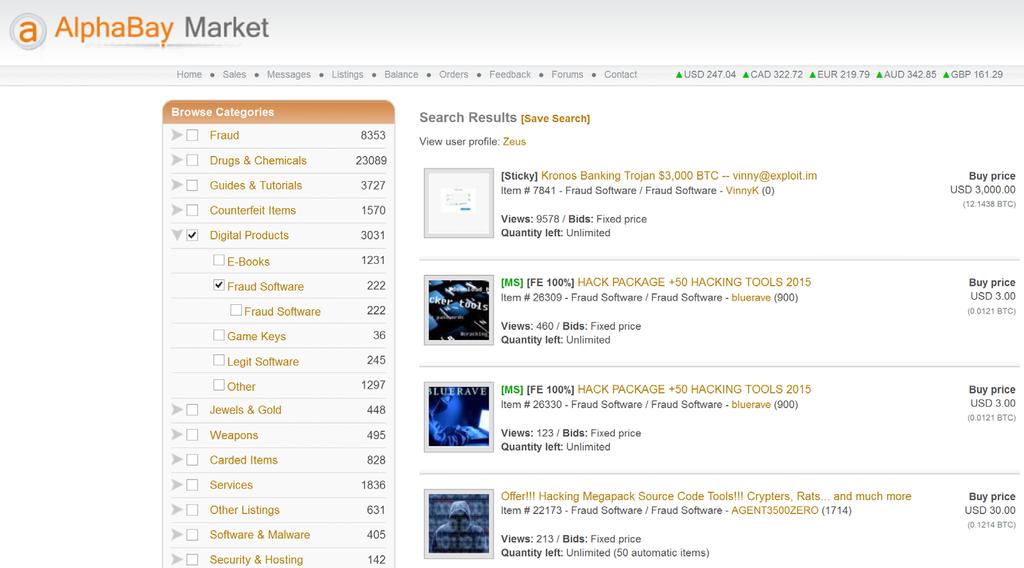Click the EUR 219.79 rate
This screenshot has height=568, width=1024.
point(839,74)
